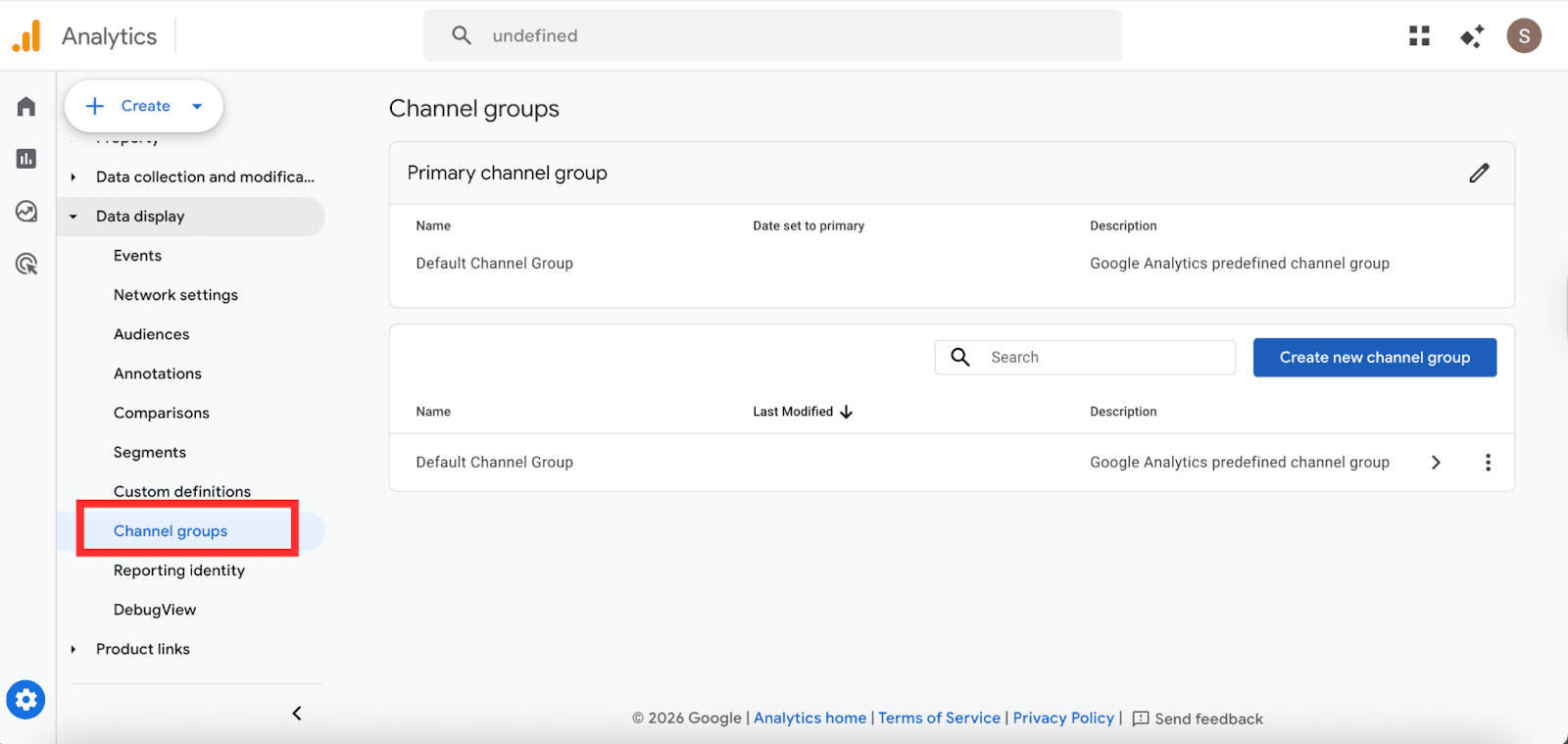The image size is (1568, 744).
Task: Collapse the admin sidebar with the arrow
Action: coord(297,714)
